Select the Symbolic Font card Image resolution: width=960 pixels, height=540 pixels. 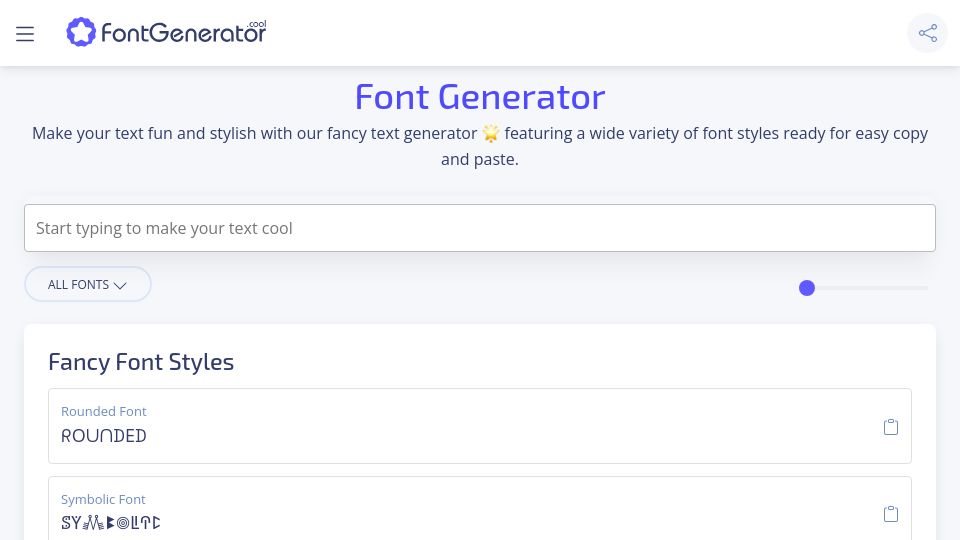(480, 509)
